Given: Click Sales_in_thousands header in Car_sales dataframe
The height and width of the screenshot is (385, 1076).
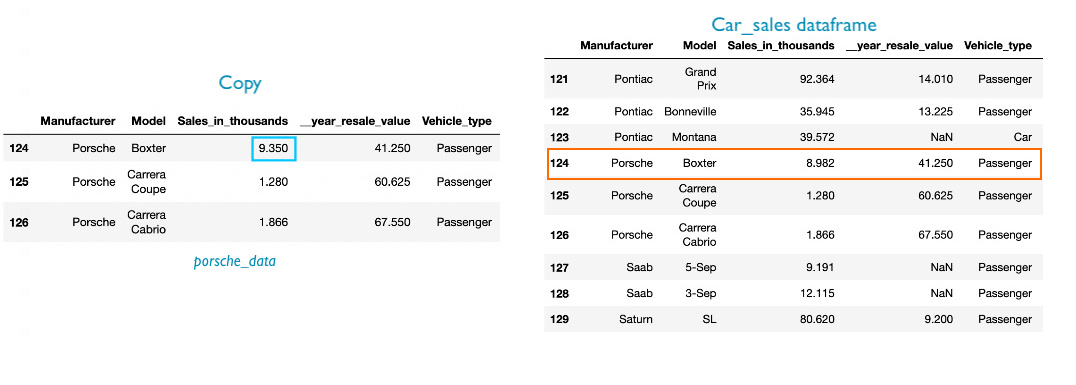Looking at the screenshot, I should 781,45.
